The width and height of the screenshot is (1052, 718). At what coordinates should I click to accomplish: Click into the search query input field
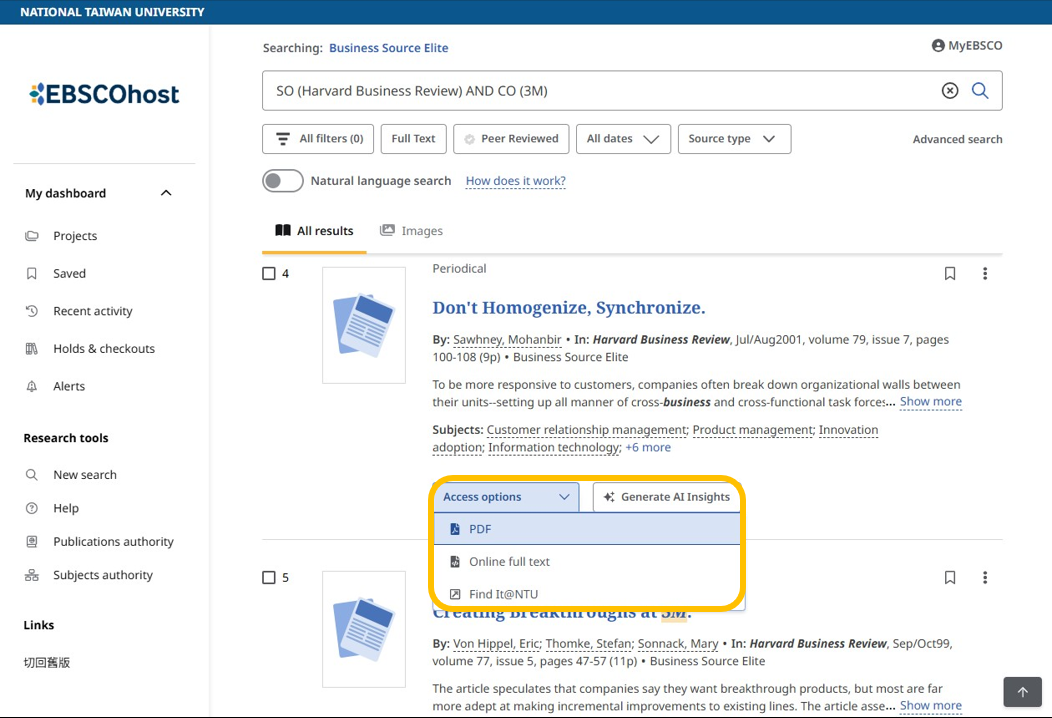click(x=600, y=91)
